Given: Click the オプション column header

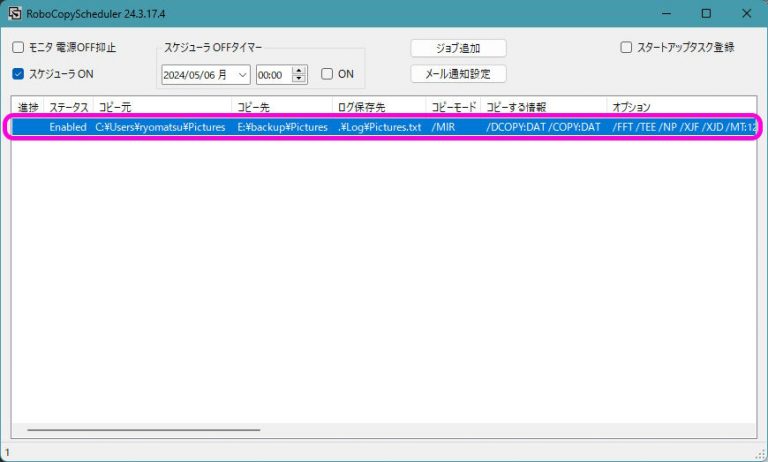Looking at the screenshot, I should [x=682, y=107].
